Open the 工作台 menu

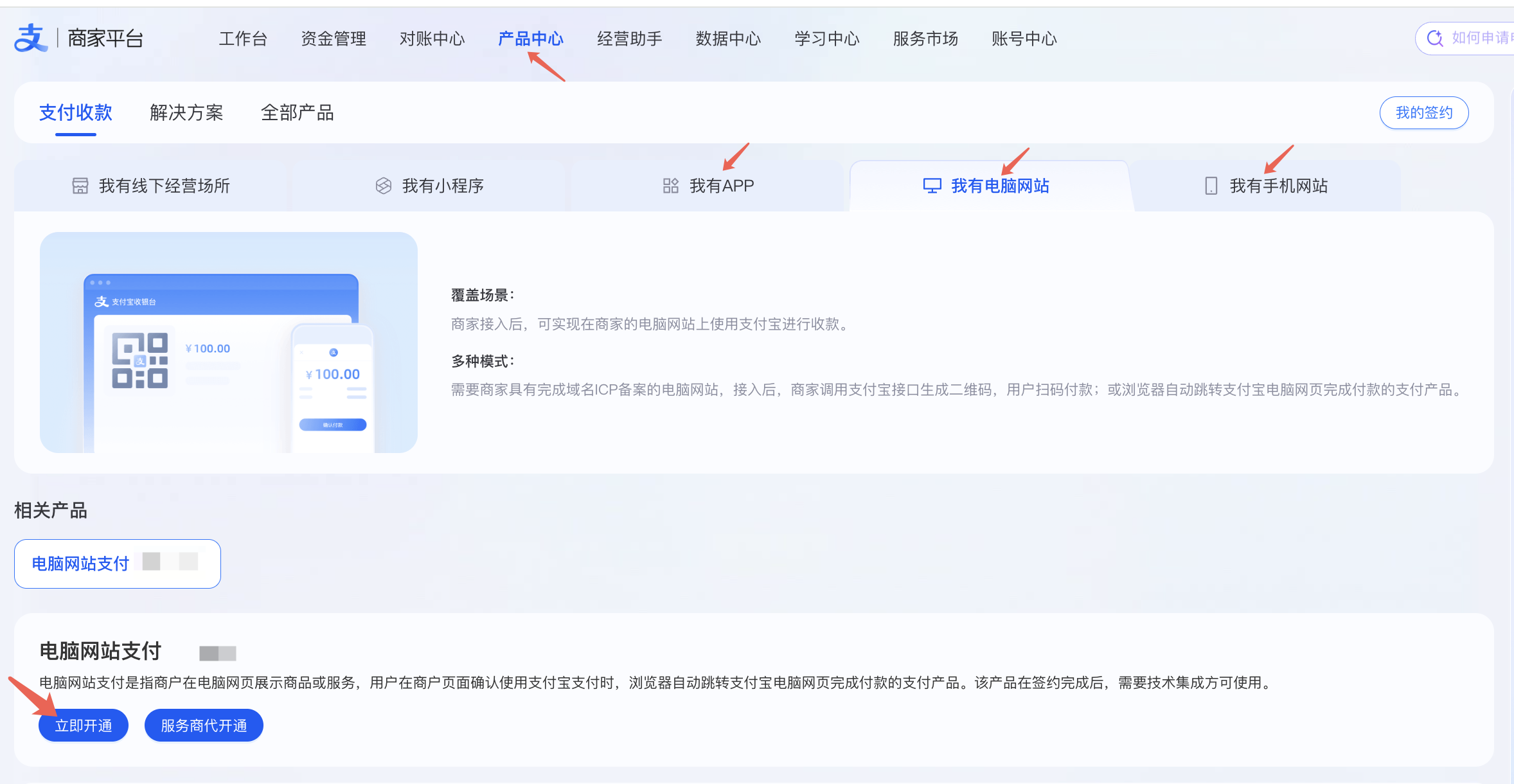pyautogui.click(x=243, y=39)
